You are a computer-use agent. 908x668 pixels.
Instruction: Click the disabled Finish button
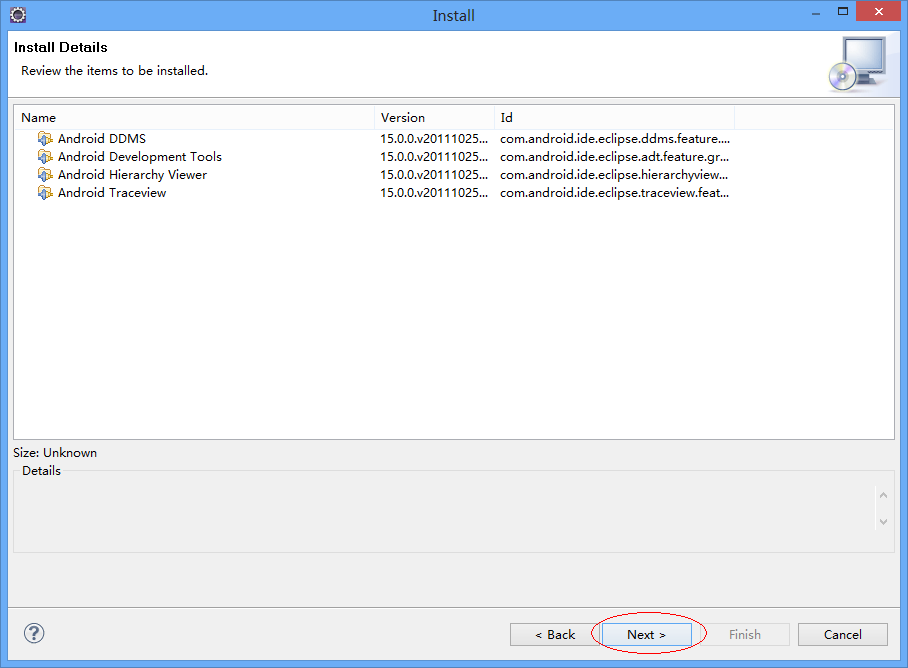pyautogui.click(x=745, y=634)
